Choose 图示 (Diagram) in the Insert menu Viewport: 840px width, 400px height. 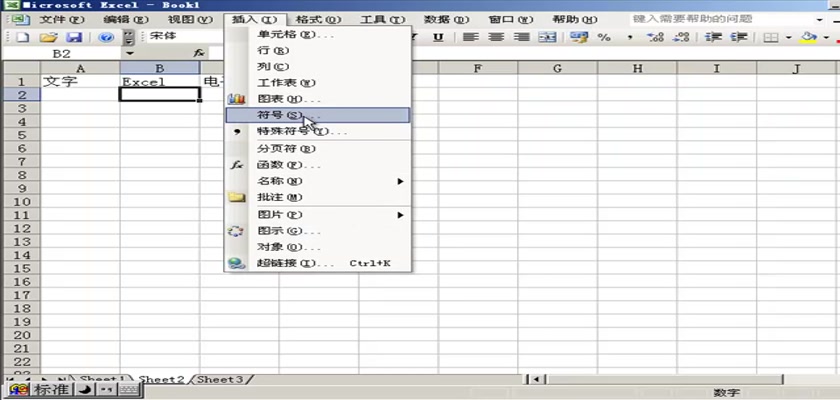(x=318, y=231)
